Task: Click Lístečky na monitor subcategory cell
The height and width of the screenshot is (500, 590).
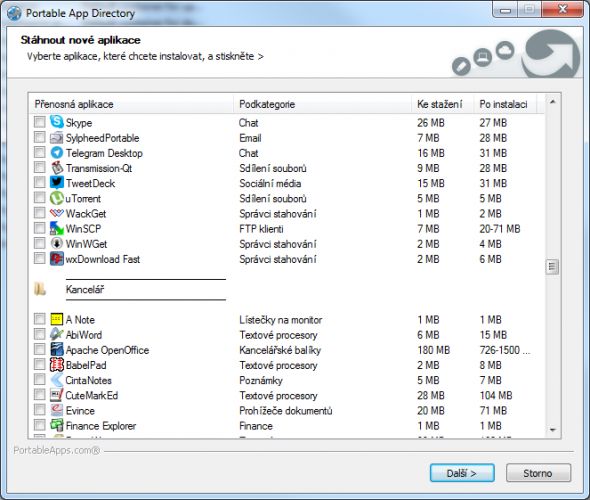Action: tap(281, 320)
